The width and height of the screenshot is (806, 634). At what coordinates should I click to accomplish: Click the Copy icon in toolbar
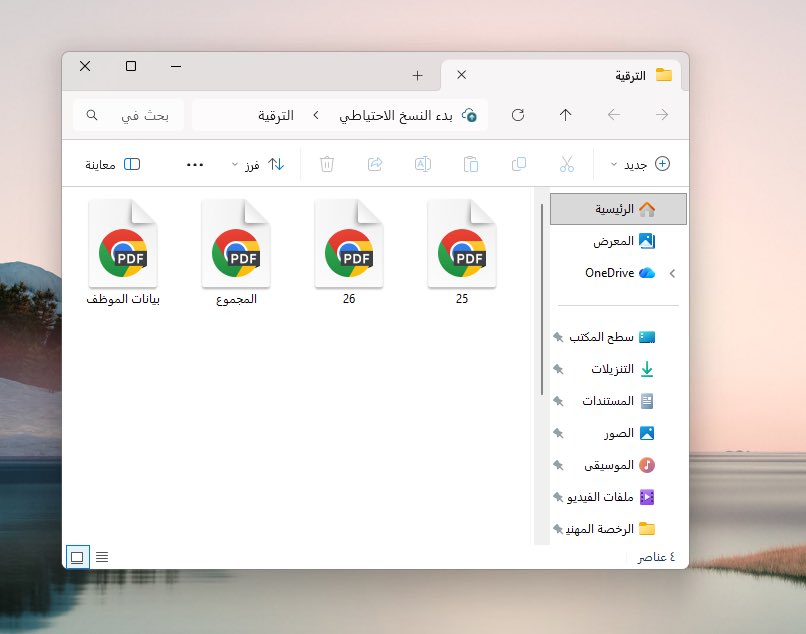point(519,164)
